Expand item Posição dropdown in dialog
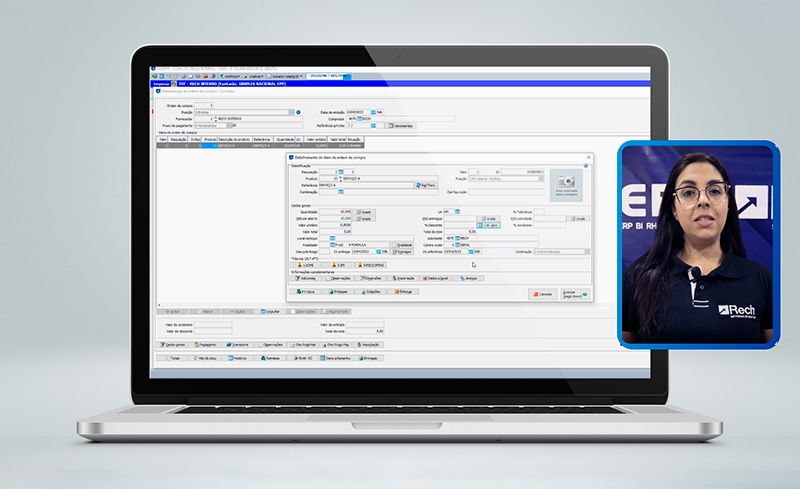Viewport: 800px width, 489px height. (541, 179)
